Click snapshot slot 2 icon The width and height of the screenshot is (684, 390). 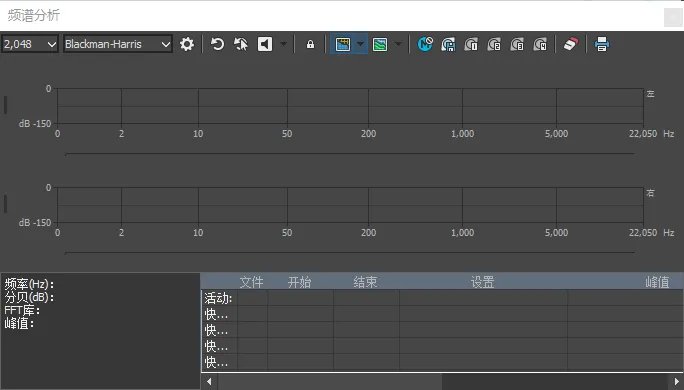(x=494, y=44)
